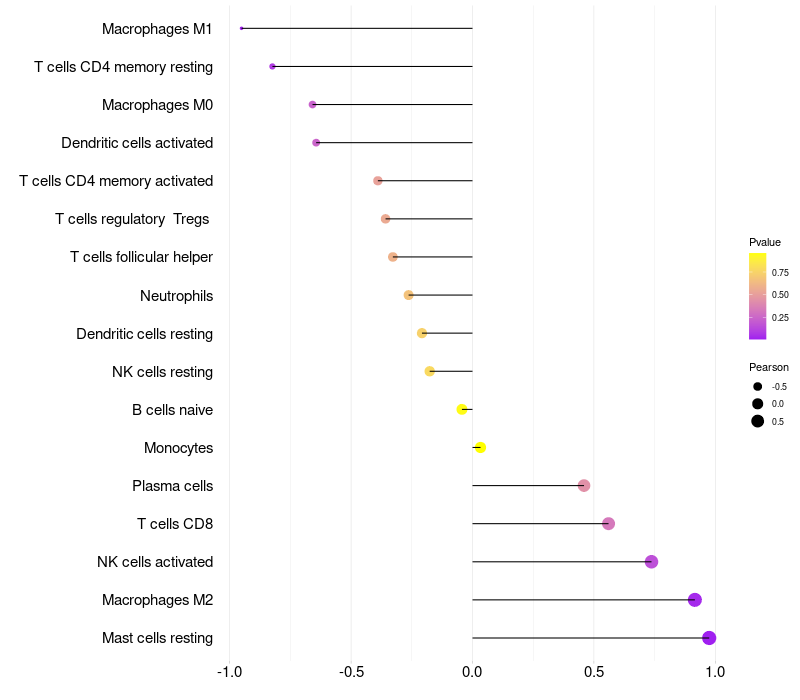Click the Pearson legend title

[769, 367]
